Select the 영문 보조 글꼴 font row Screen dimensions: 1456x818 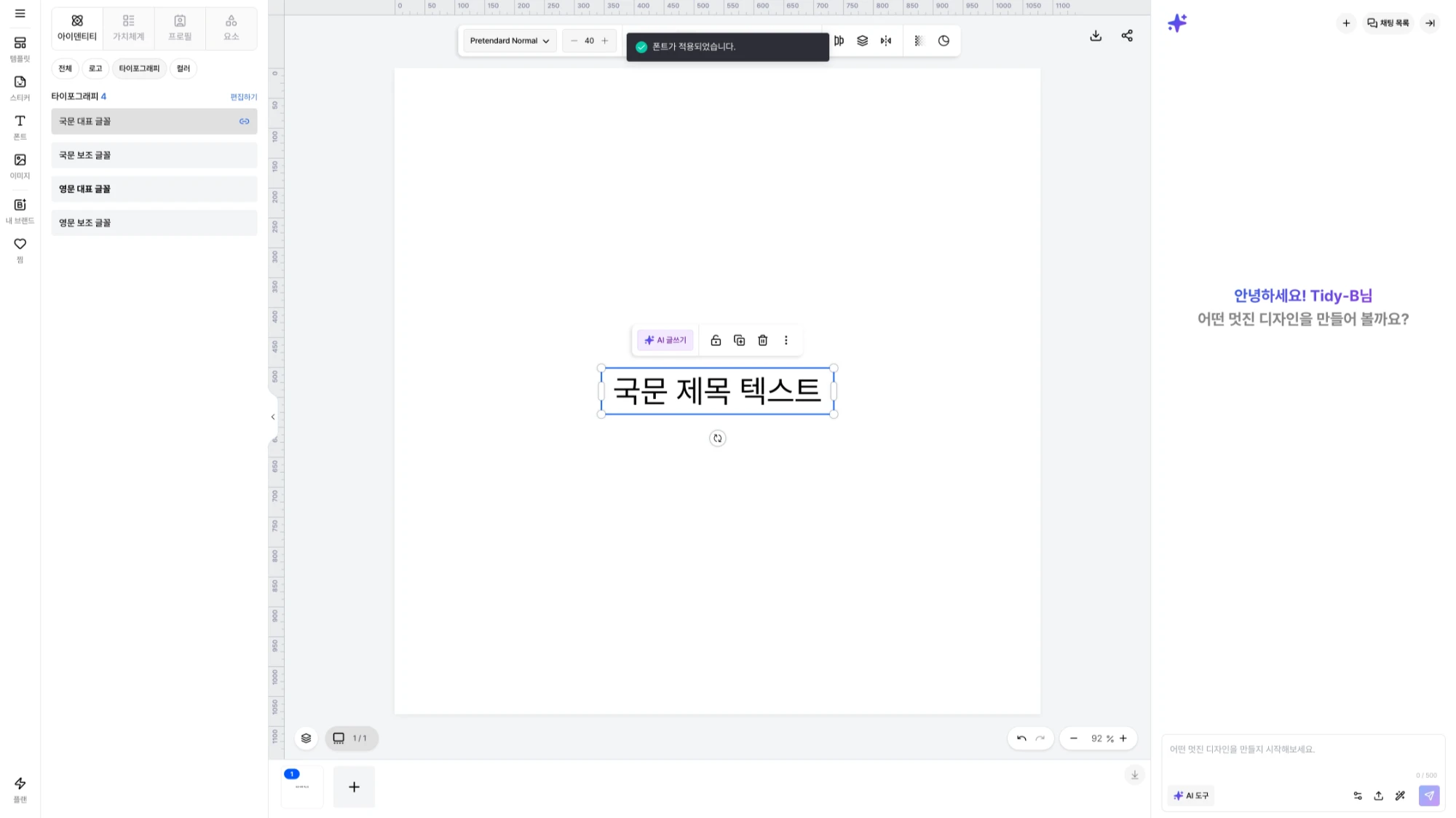(x=154, y=223)
